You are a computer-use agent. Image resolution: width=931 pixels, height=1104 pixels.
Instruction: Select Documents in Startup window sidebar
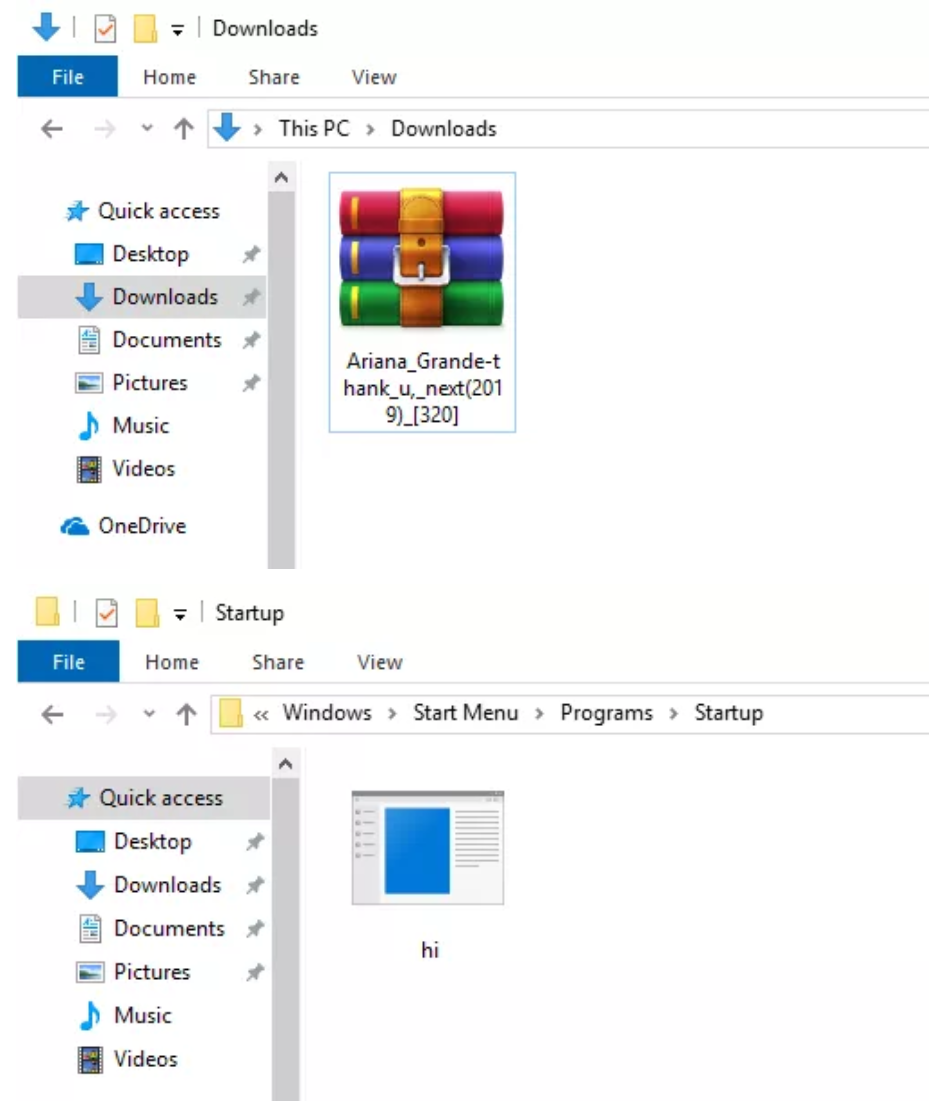(x=144, y=929)
